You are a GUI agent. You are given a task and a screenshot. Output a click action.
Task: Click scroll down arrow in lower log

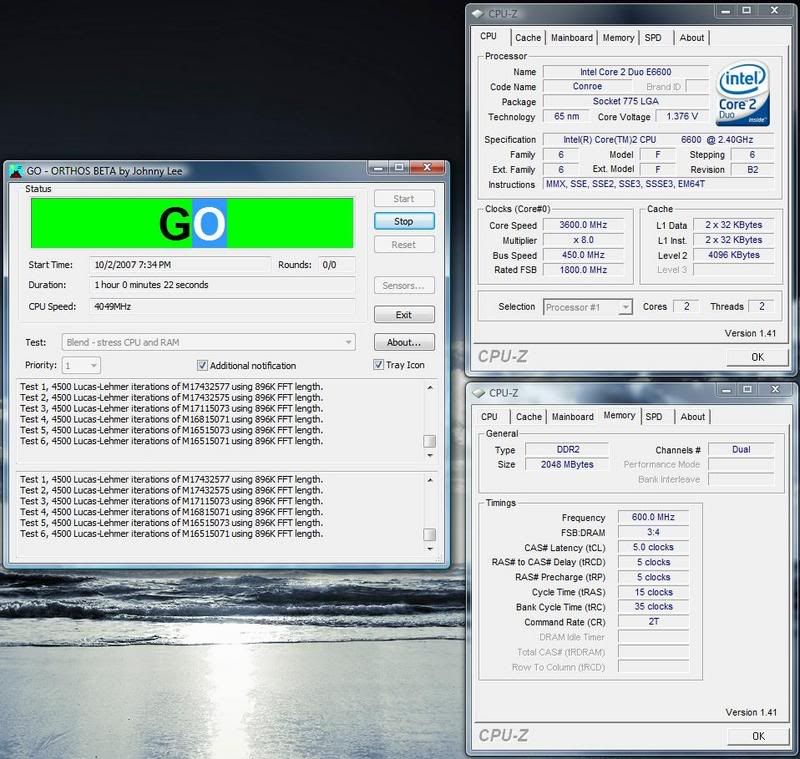pos(430,548)
